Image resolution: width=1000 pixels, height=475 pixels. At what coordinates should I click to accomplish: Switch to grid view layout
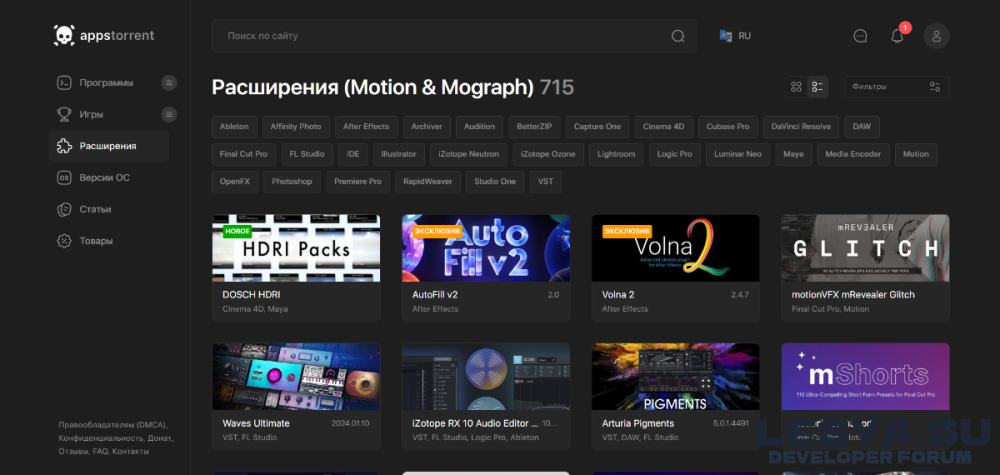click(x=796, y=87)
